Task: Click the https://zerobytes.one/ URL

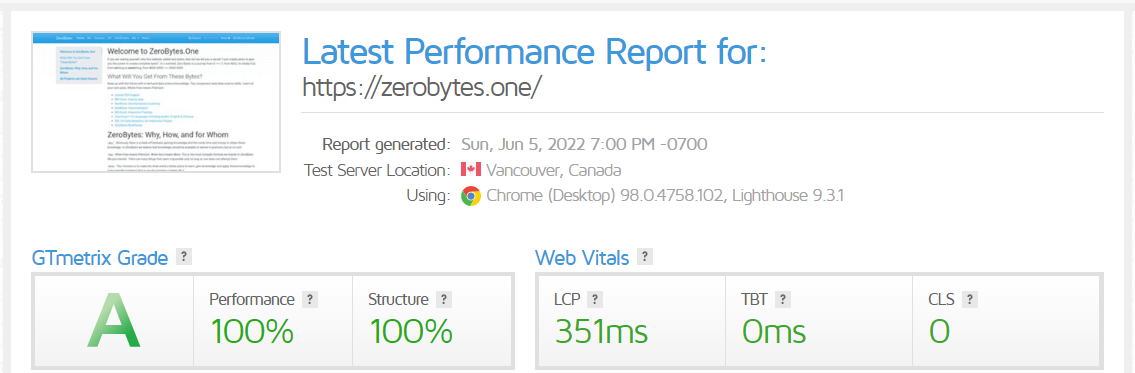Action: point(421,87)
